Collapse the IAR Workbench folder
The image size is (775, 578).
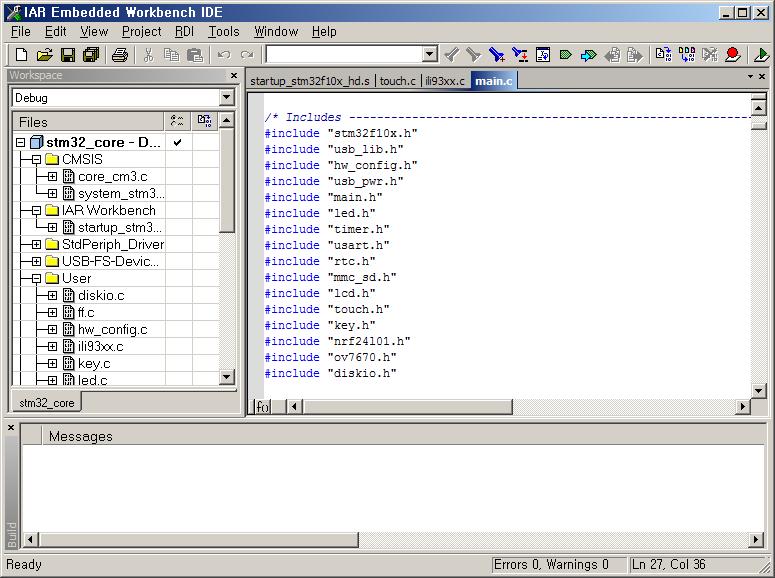(36, 211)
